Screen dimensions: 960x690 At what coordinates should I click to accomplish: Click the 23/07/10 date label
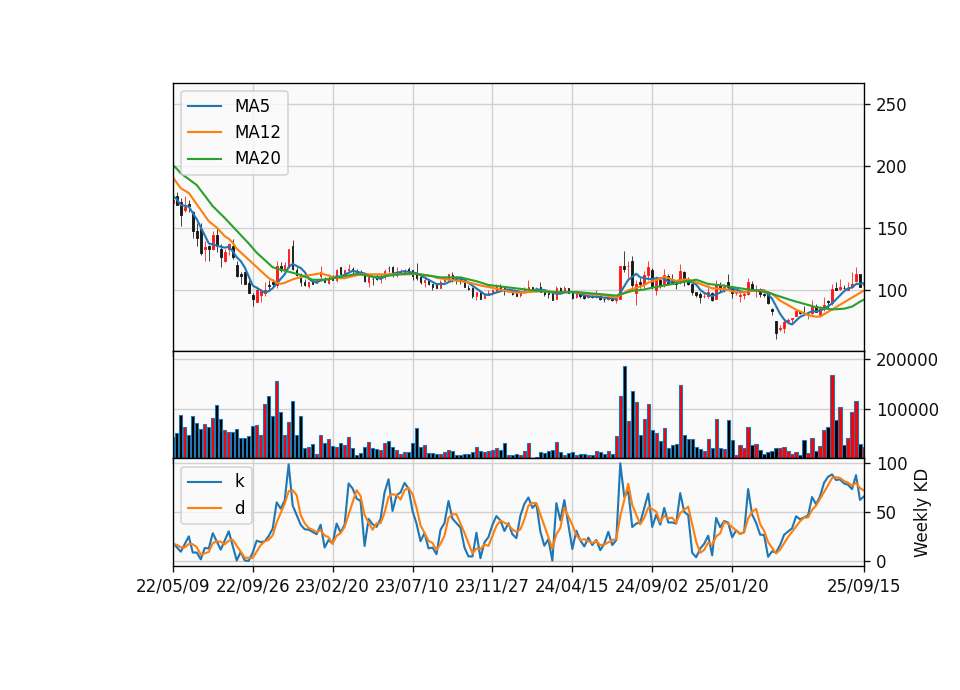pos(412,586)
